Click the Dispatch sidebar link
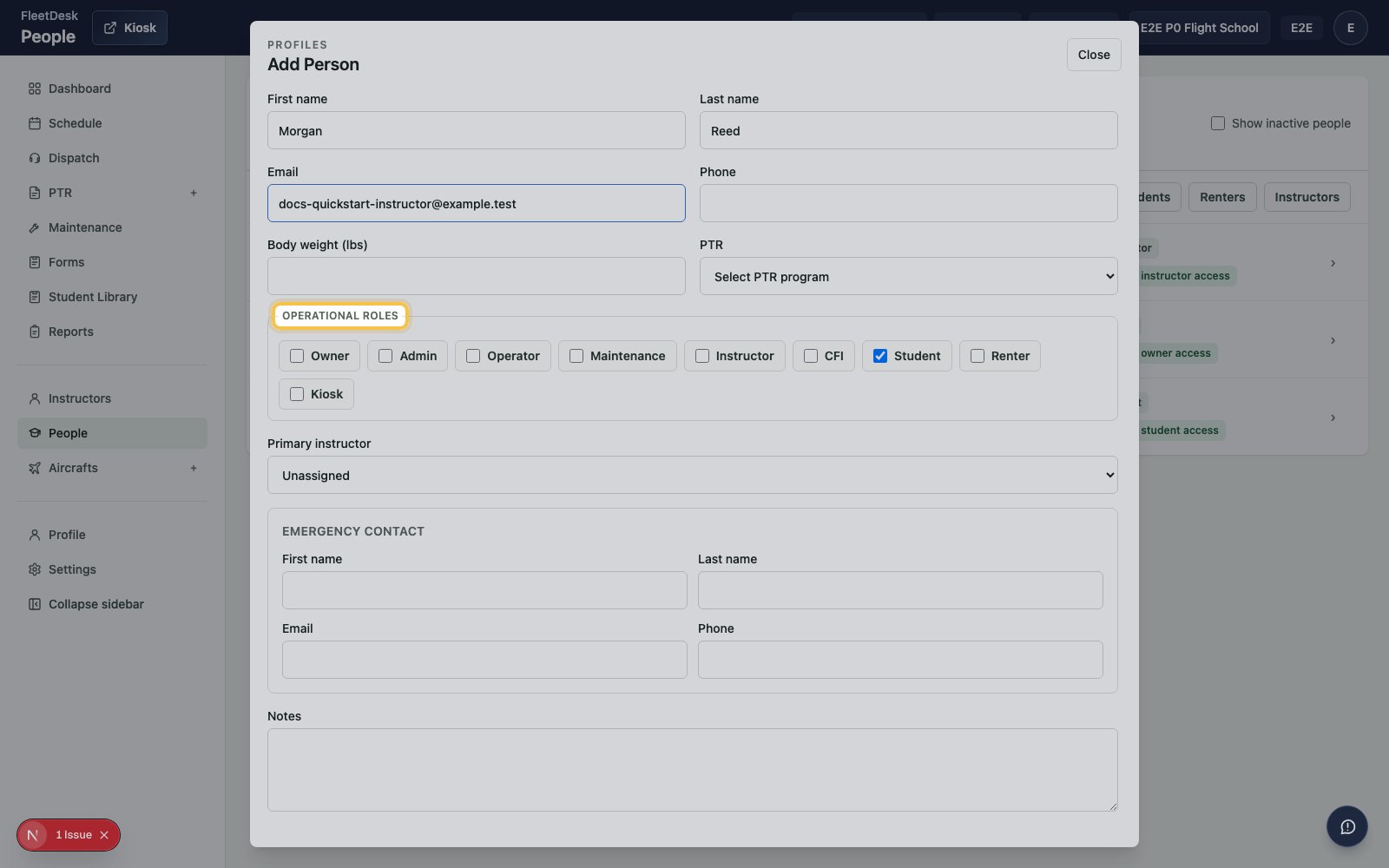The height and width of the screenshot is (868, 1389). tap(112, 158)
